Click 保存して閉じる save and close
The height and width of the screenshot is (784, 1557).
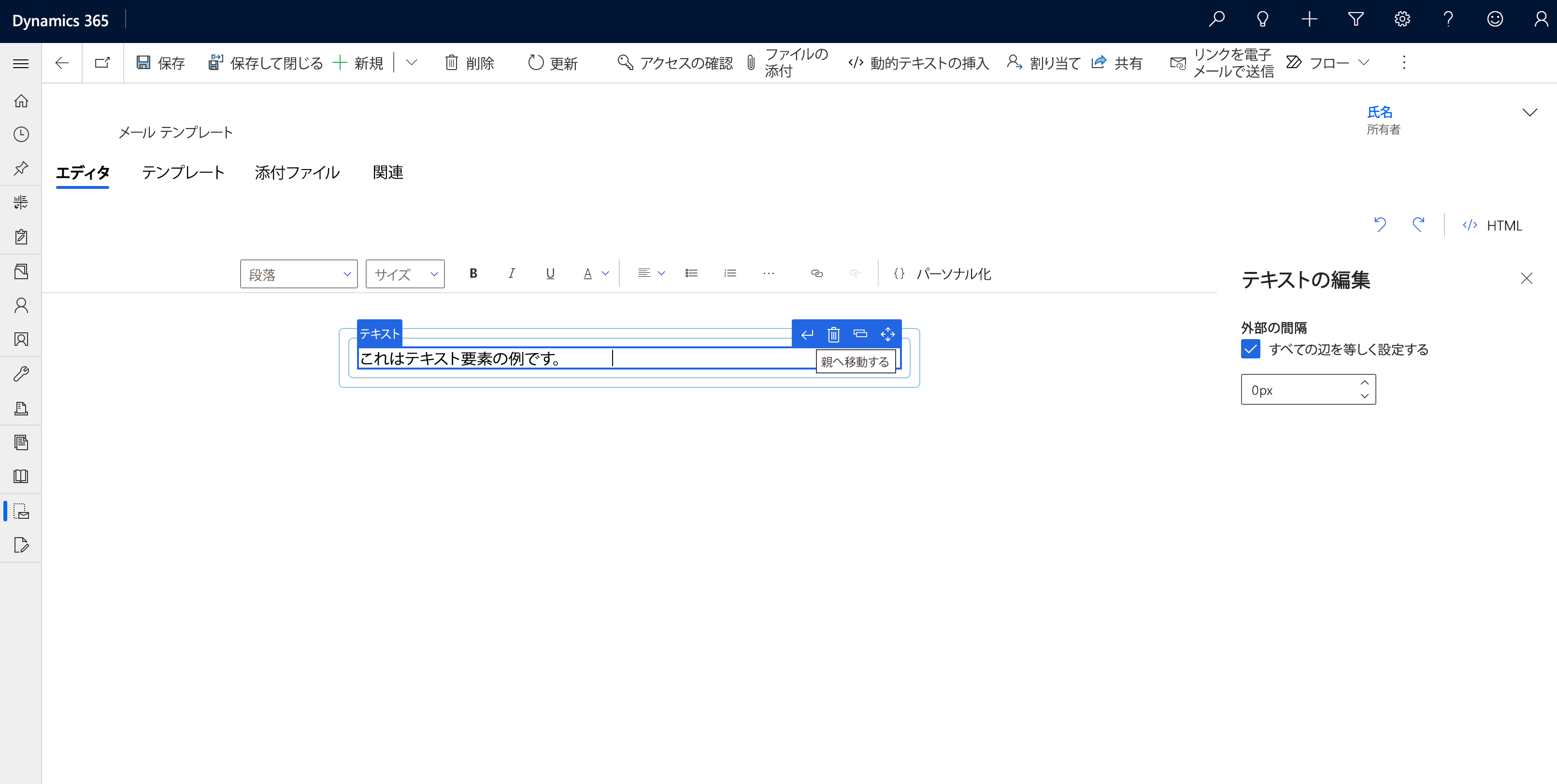click(265, 63)
